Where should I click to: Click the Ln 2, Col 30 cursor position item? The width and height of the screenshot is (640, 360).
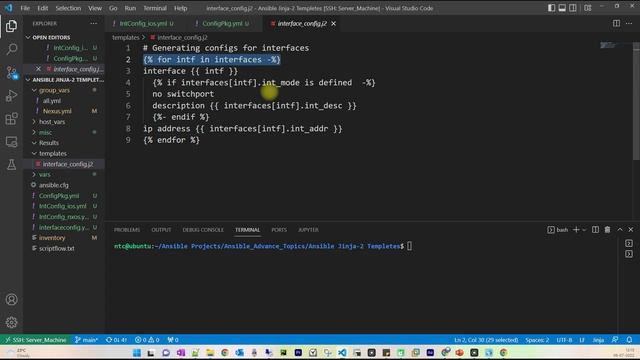click(x=486, y=340)
